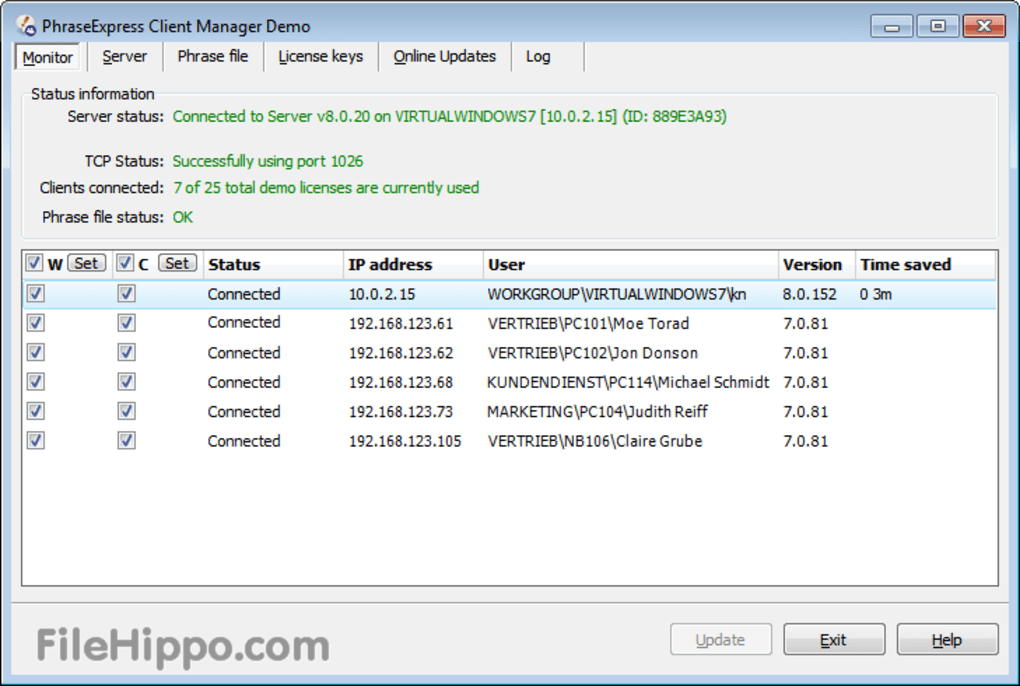Select IP address 192.168.123.73
The image size is (1020, 686).
pos(401,412)
